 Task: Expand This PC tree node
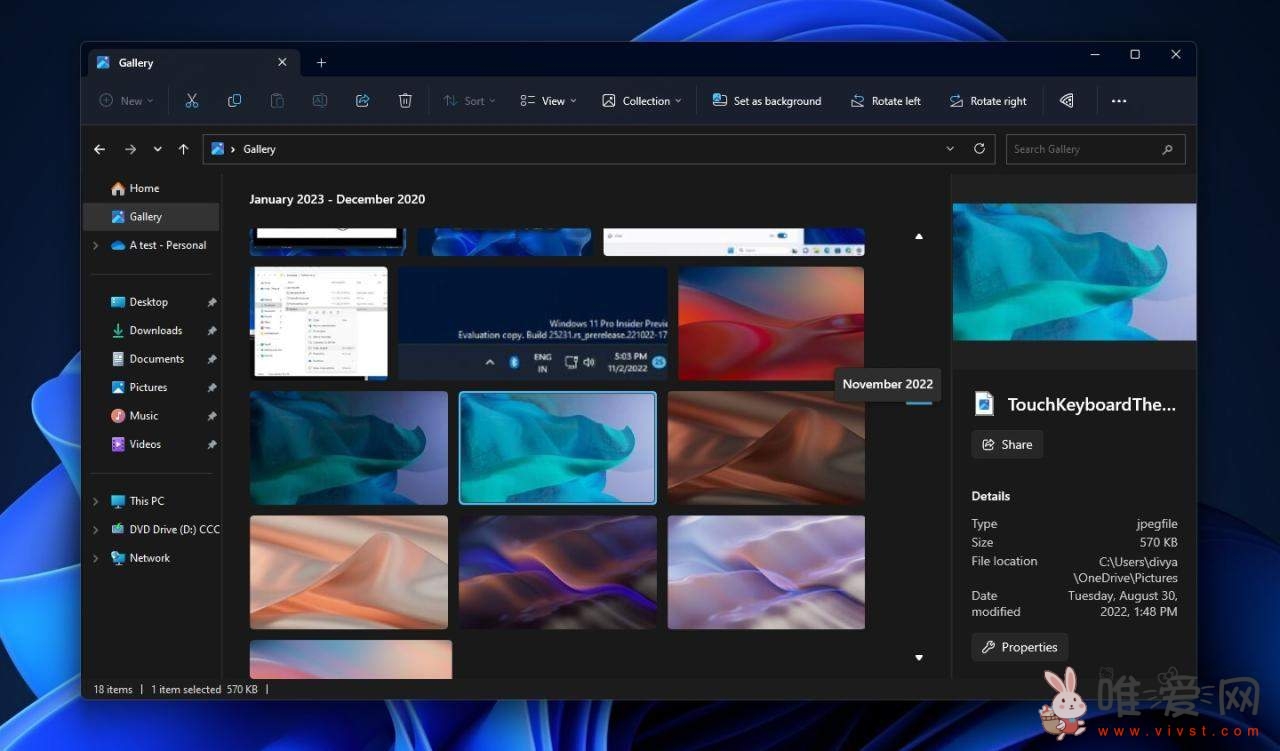point(96,501)
